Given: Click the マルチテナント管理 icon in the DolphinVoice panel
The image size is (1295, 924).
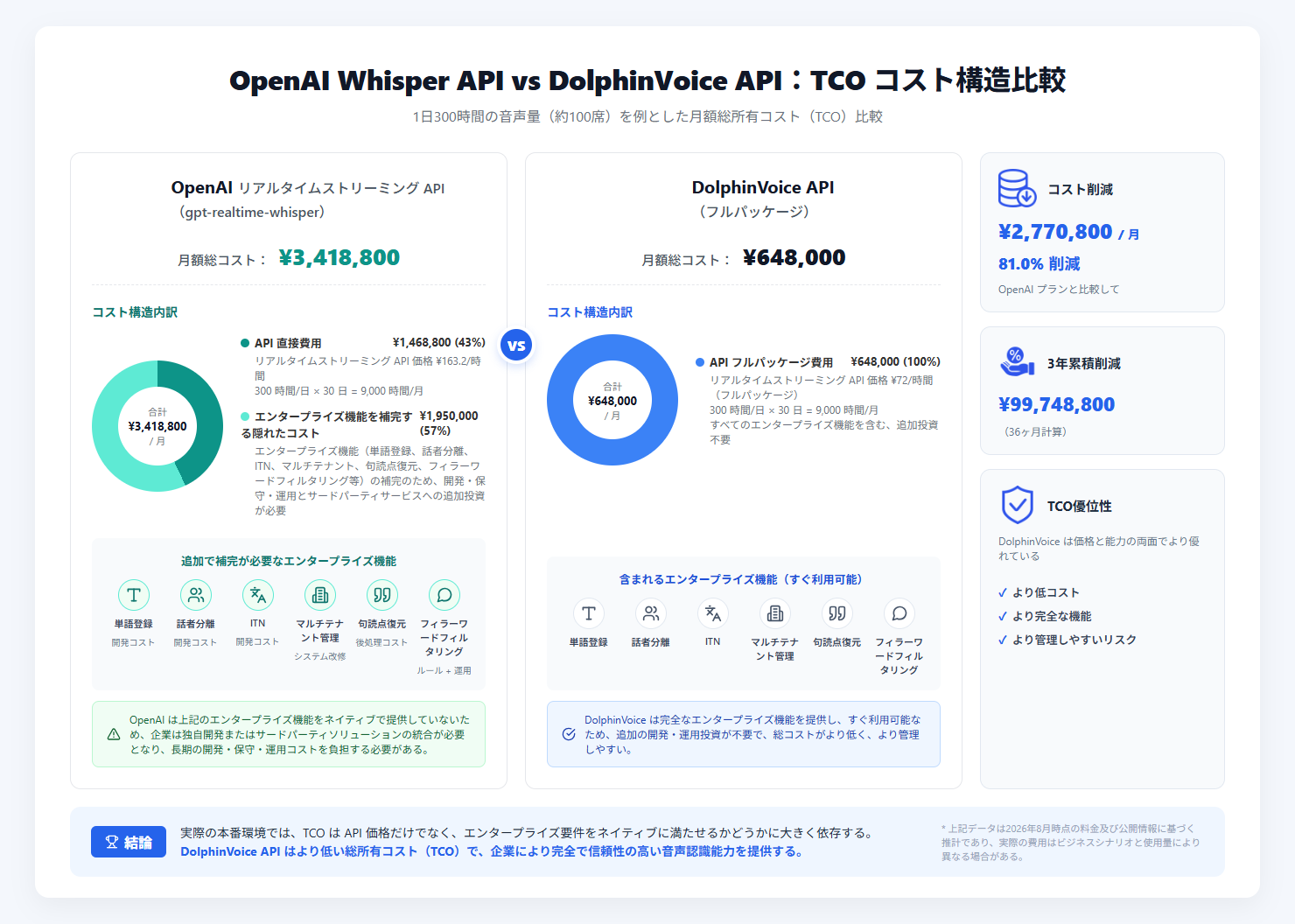Looking at the screenshot, I should click(x=775, y=613).
